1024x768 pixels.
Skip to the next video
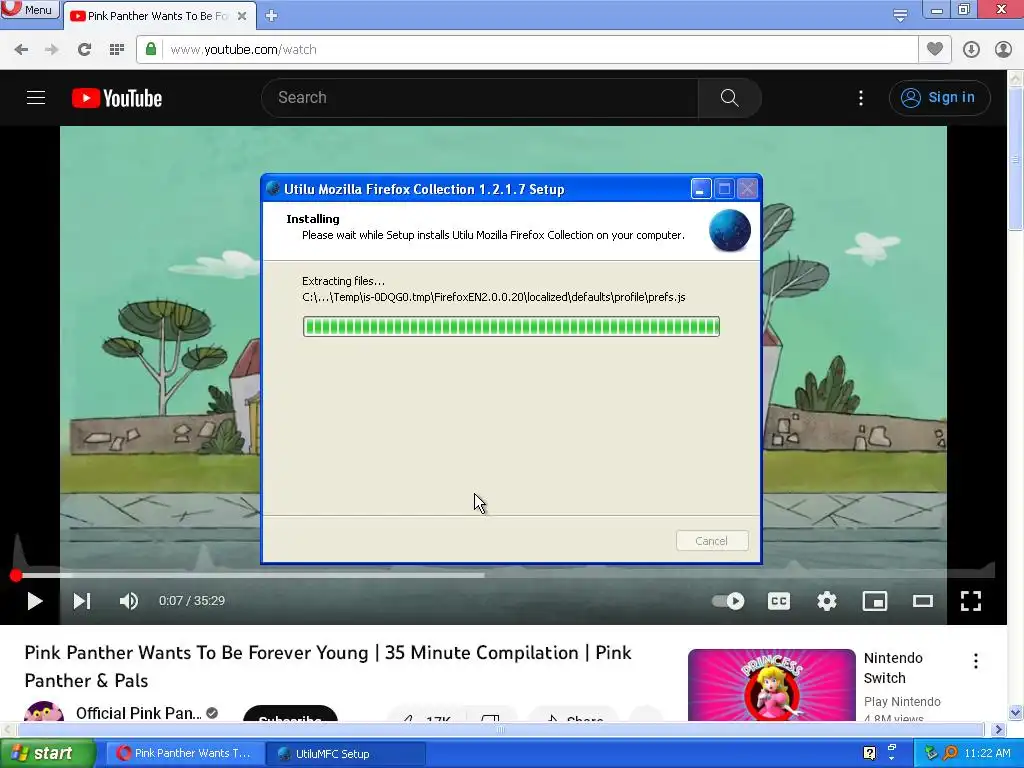[82, 601]
